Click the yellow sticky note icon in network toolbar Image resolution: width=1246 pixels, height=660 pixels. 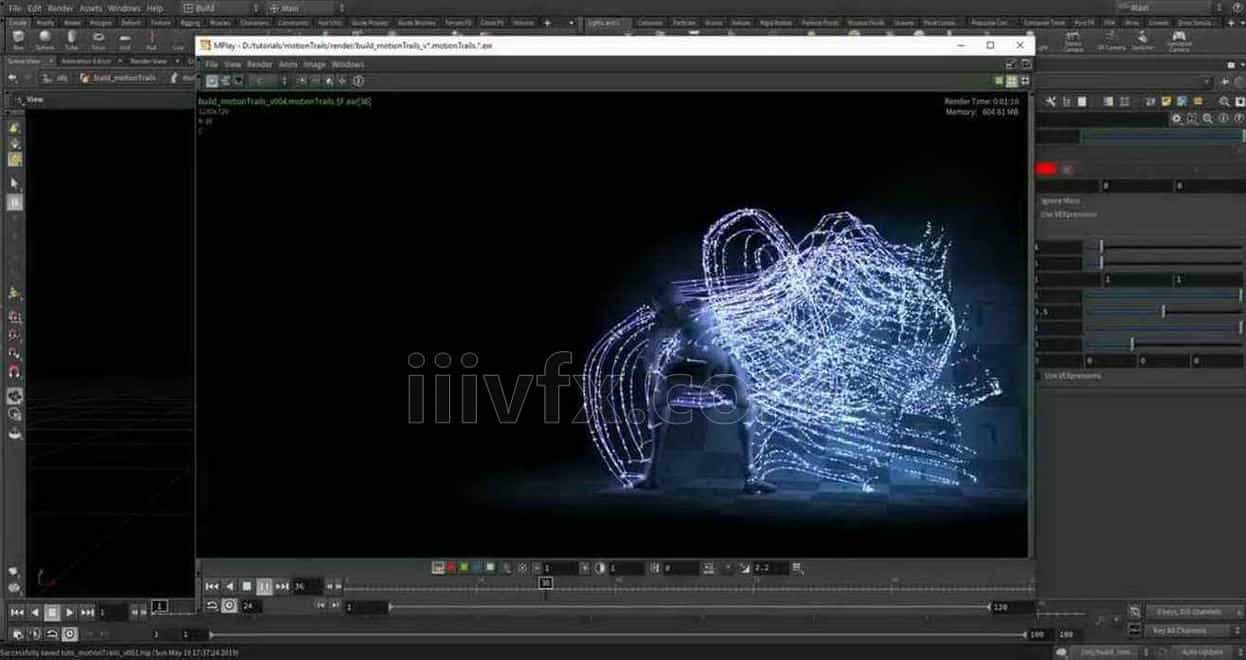(1164, 101)
